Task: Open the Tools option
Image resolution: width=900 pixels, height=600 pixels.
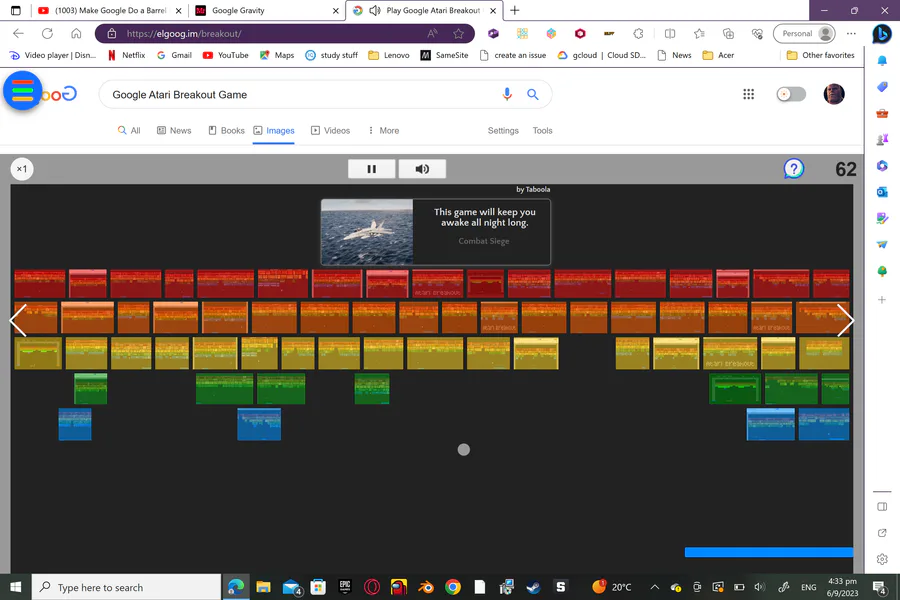Action: point(542,130)
